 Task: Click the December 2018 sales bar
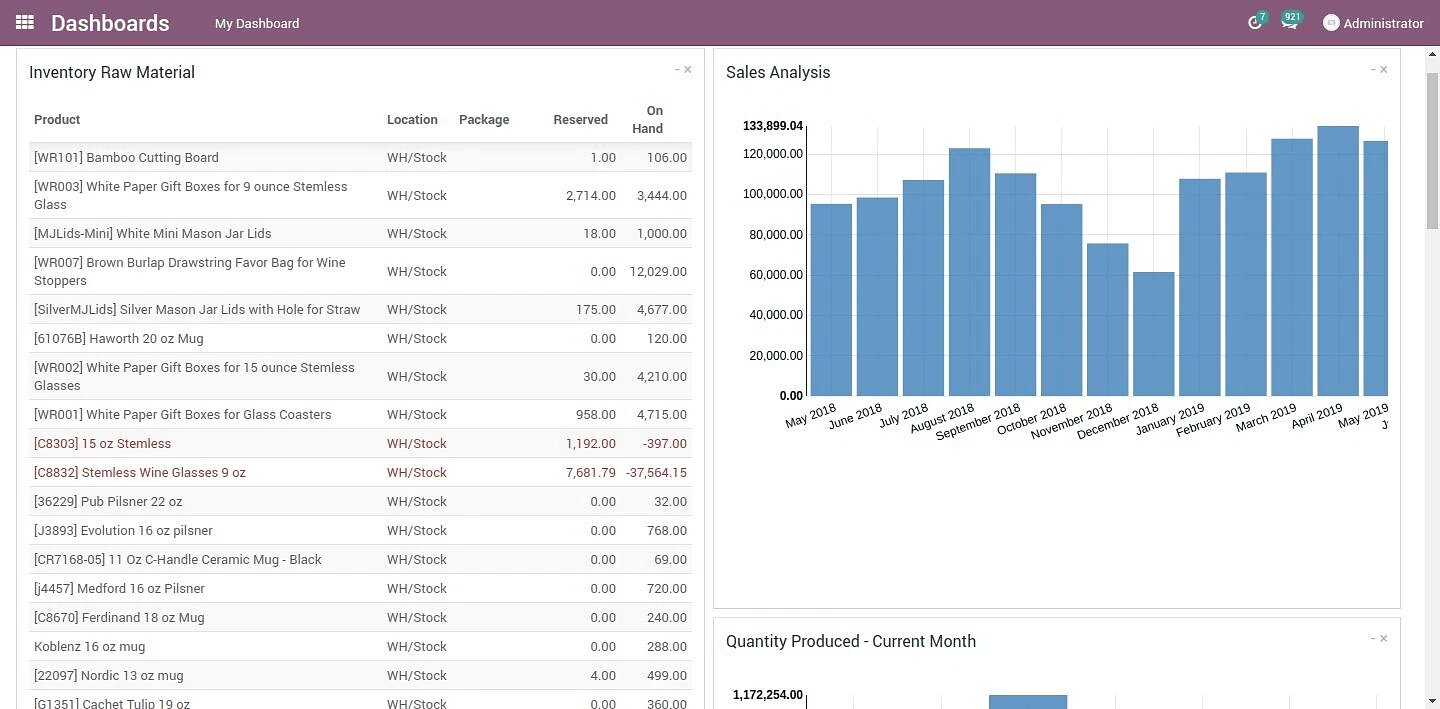click(1153, 333)
